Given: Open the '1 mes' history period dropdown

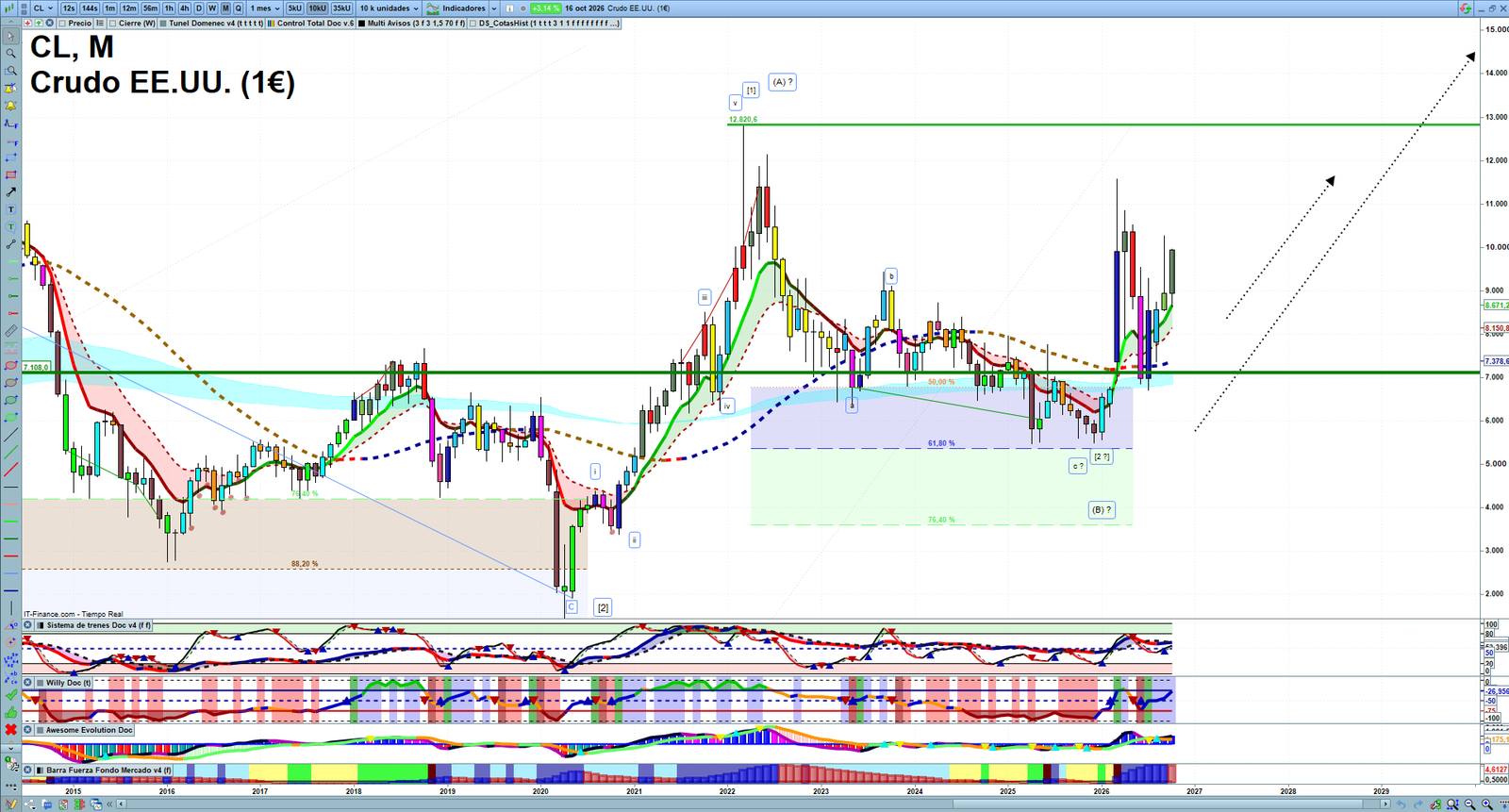Looking at the screenshot, I should coord(264,8).
